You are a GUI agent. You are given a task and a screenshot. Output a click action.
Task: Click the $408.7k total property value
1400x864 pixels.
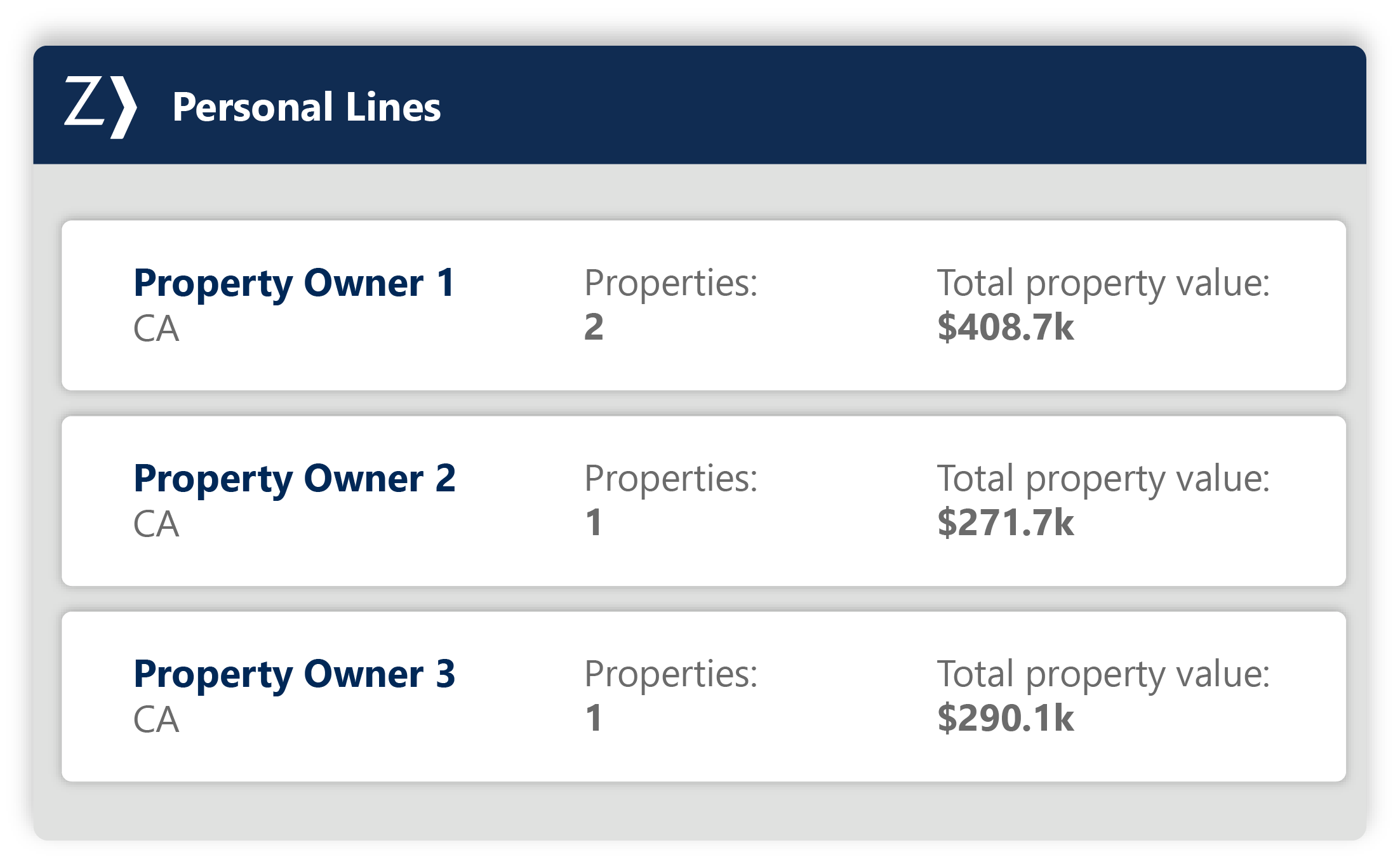[1005, 328]
